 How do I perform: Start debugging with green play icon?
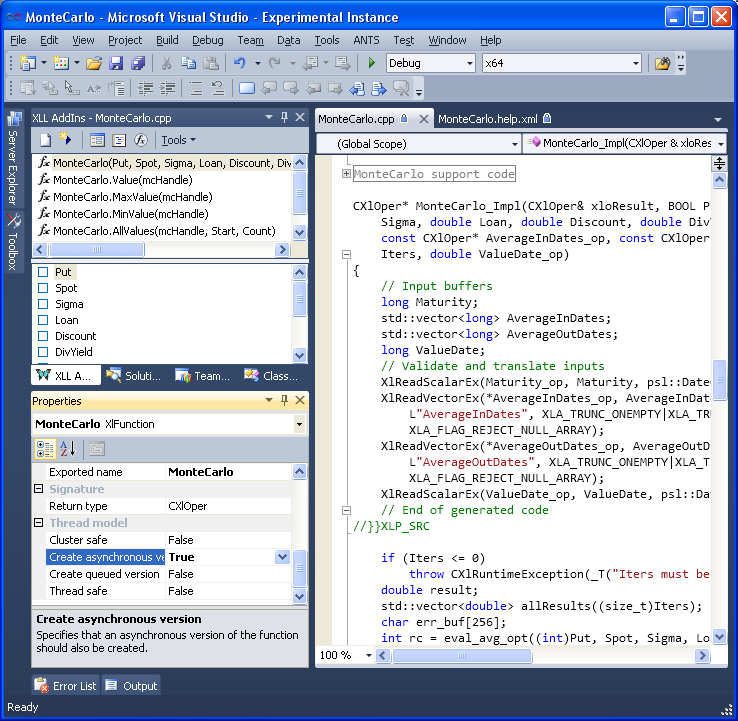(x=371, y=63)
